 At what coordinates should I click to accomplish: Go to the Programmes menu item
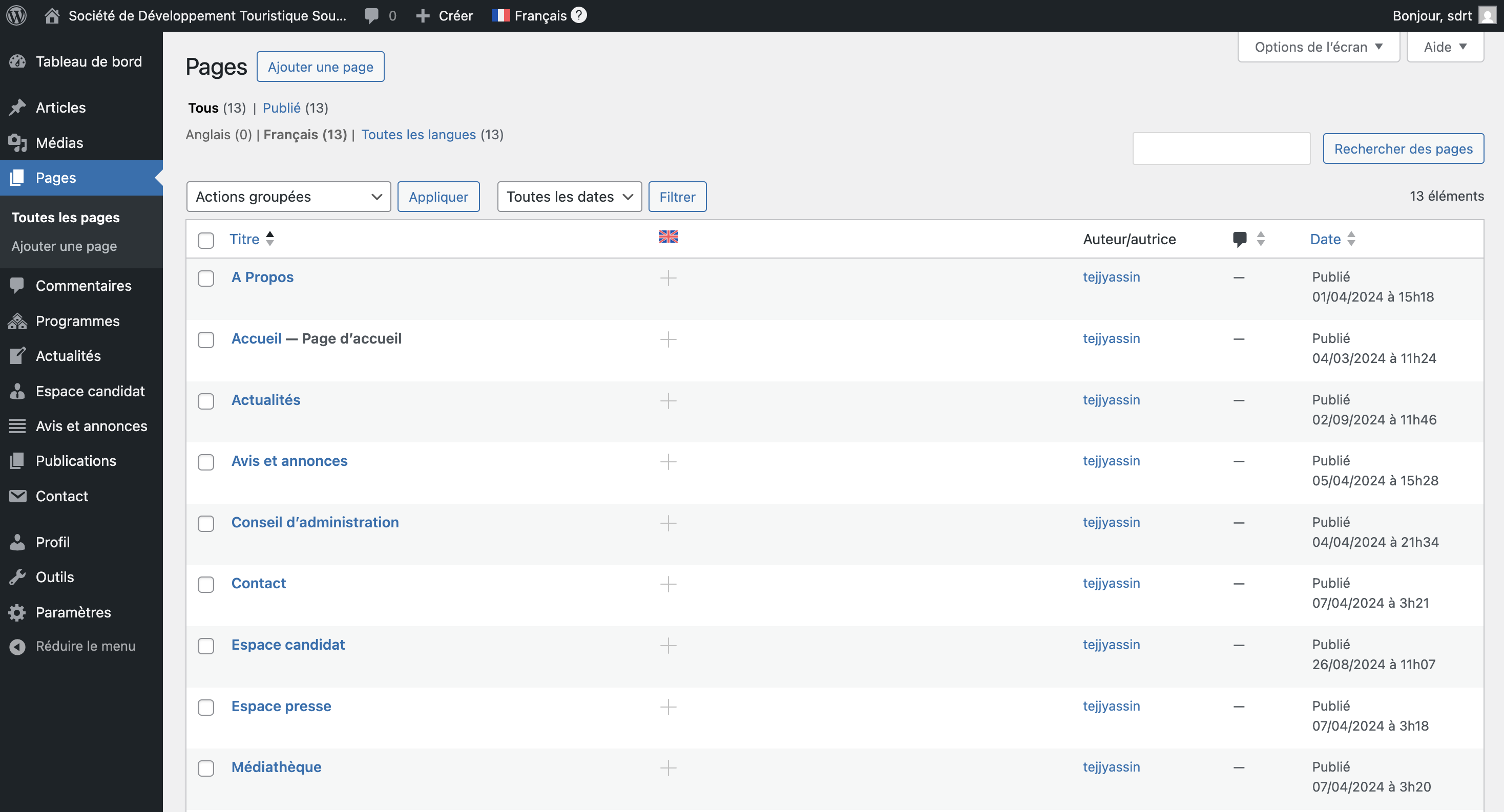77,321
